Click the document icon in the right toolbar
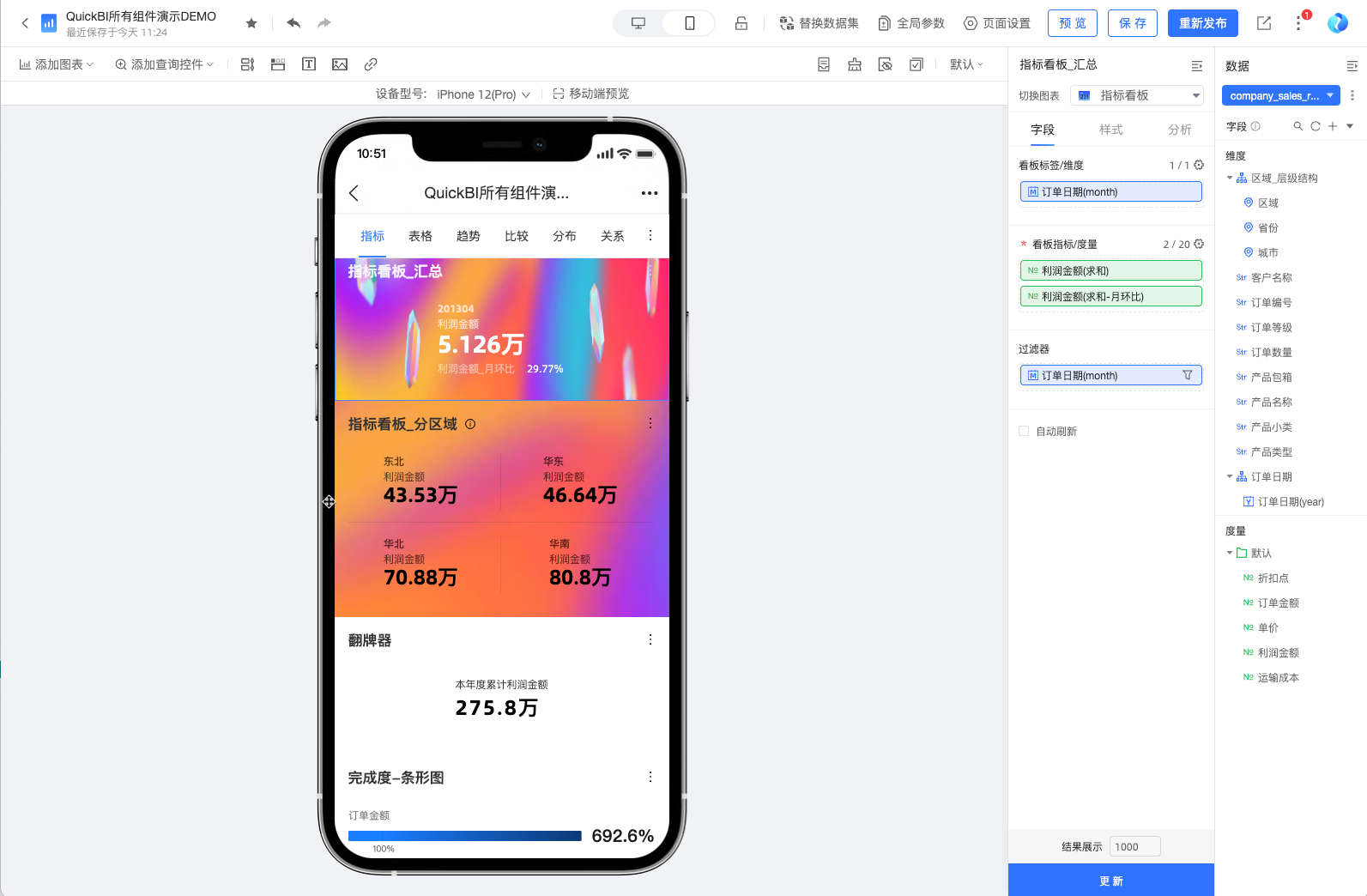The image size is (1367, 896). pyautogui.click(x=824, y=64)
